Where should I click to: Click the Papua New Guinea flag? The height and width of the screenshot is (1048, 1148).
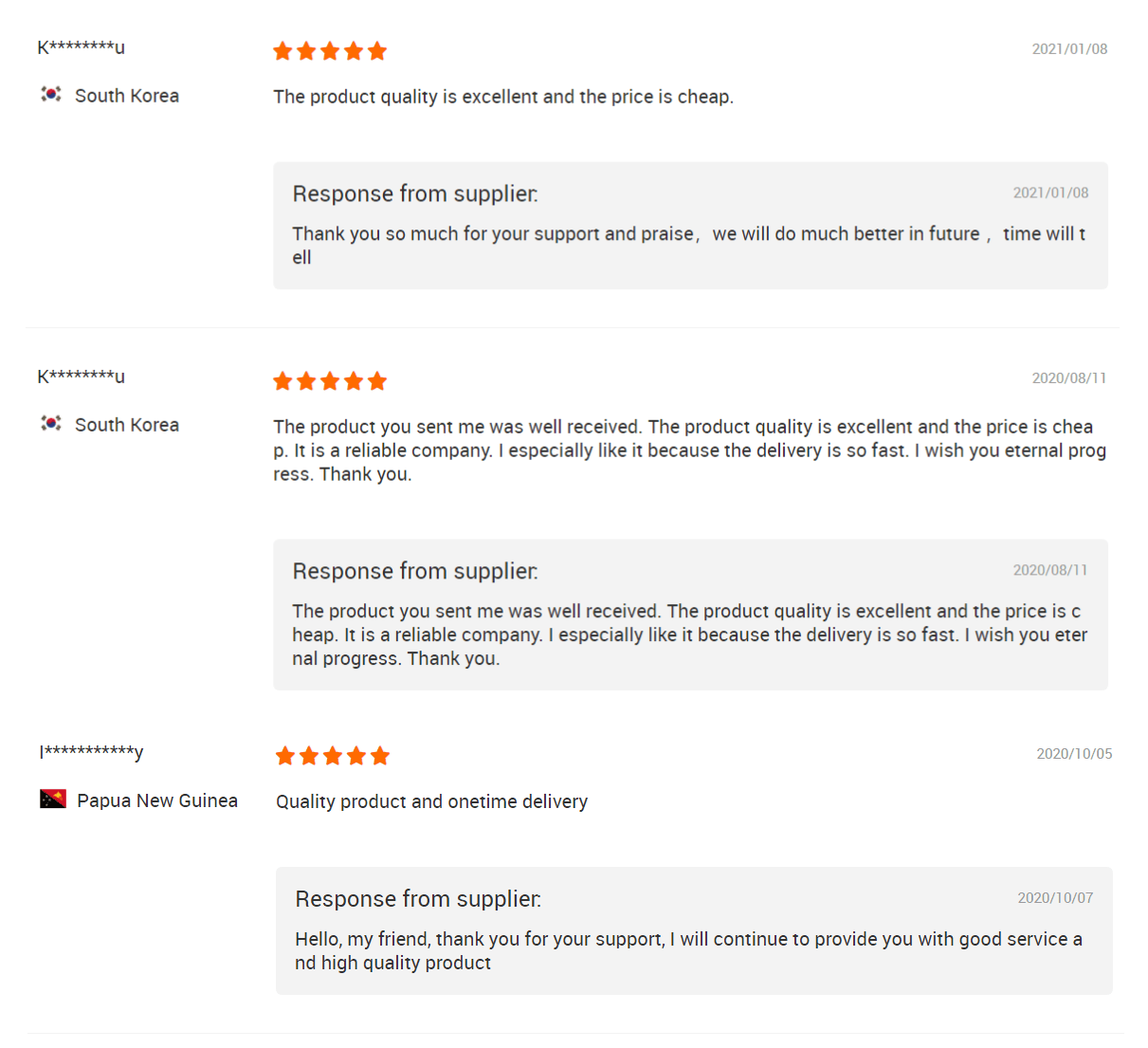(53, 799)
